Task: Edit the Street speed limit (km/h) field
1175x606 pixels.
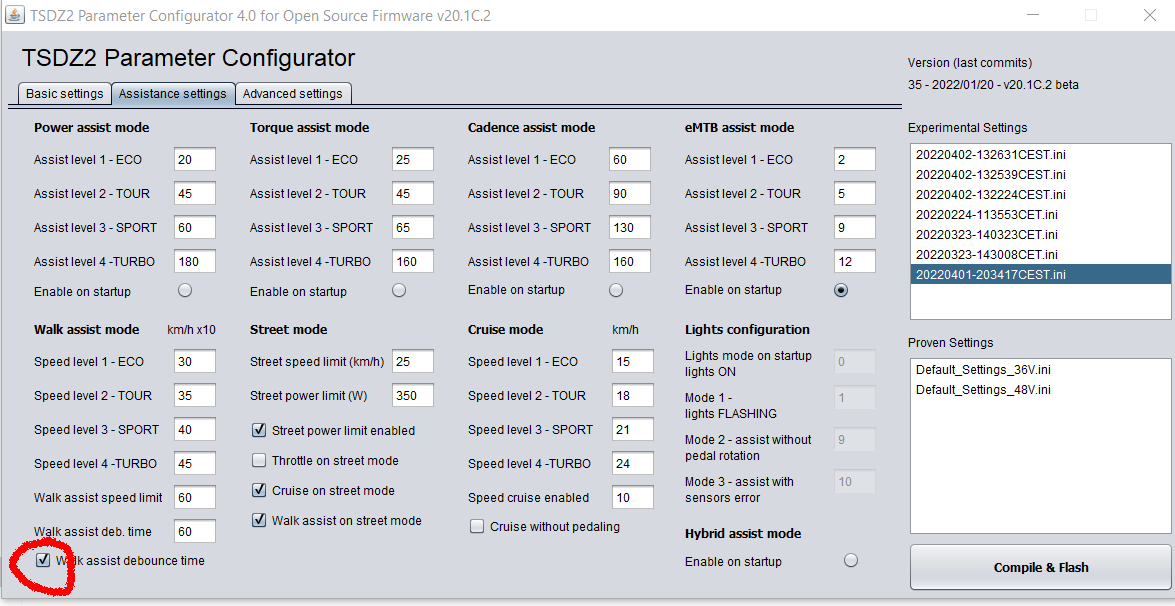Action: (412, 361)
